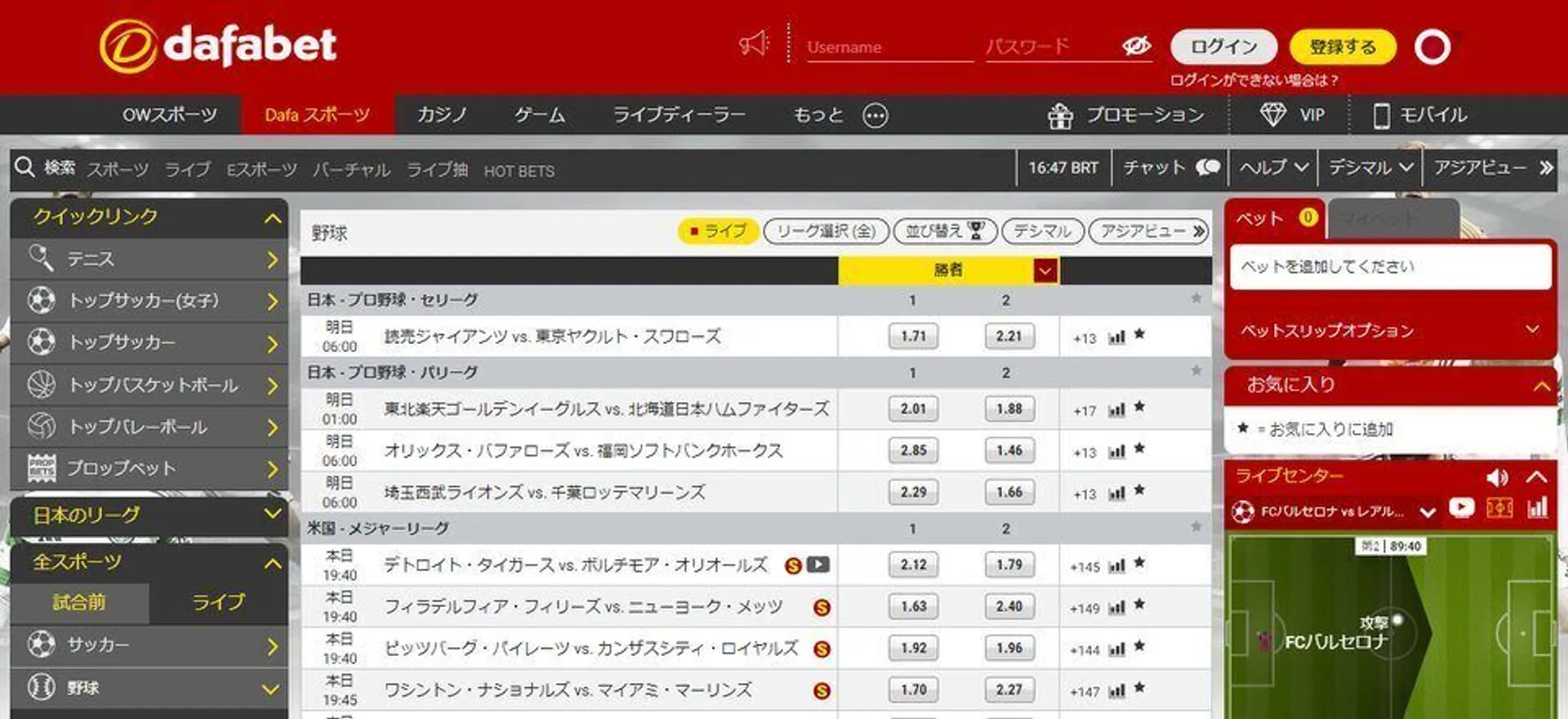Open HOT BETS link
The width and height of the screenshot is (1568, 719).
point(519,171)
